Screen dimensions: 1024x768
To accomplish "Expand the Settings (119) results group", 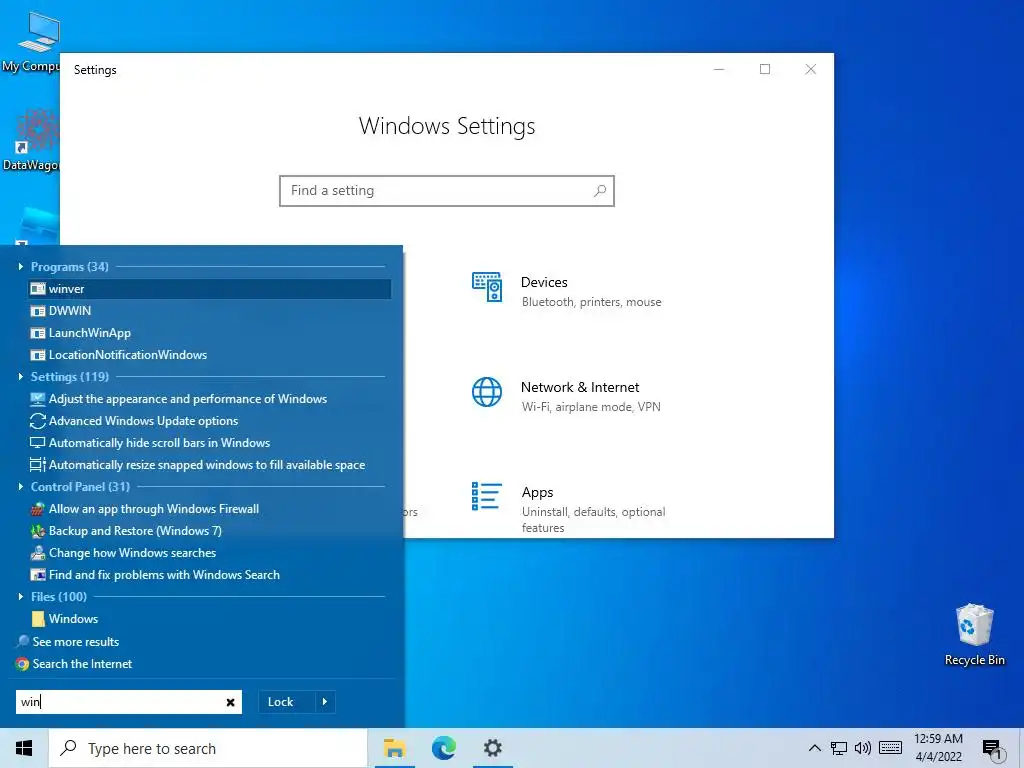I will click(x=20, y=377).
